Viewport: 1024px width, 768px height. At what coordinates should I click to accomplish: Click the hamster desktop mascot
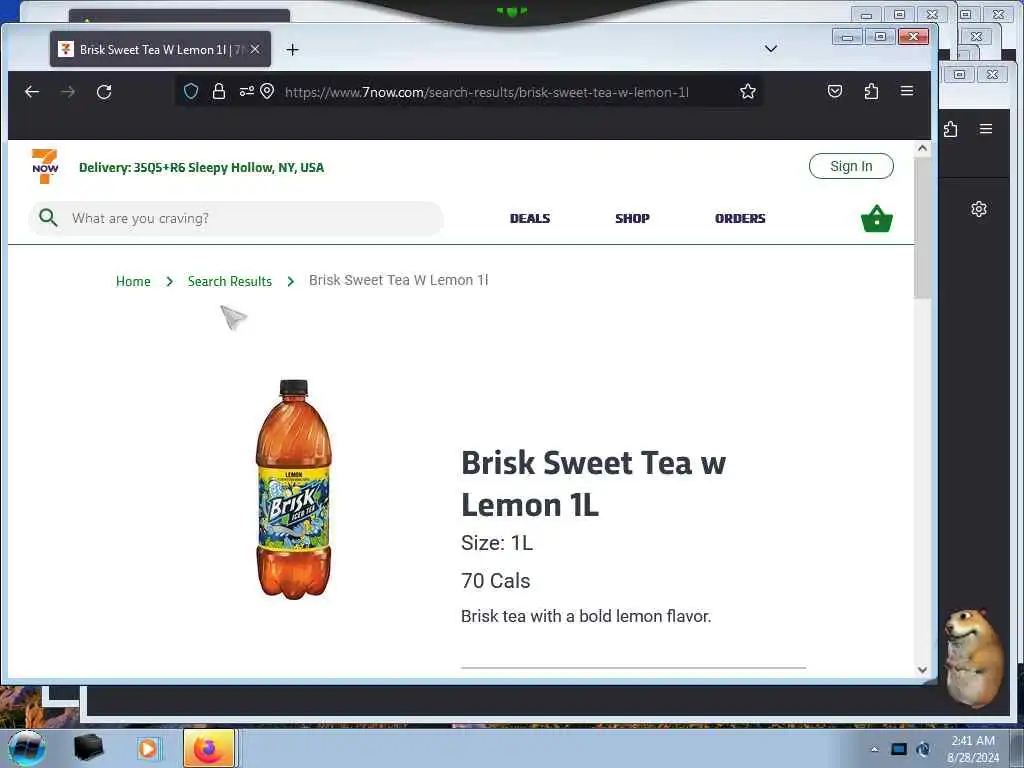click(973, 658)
